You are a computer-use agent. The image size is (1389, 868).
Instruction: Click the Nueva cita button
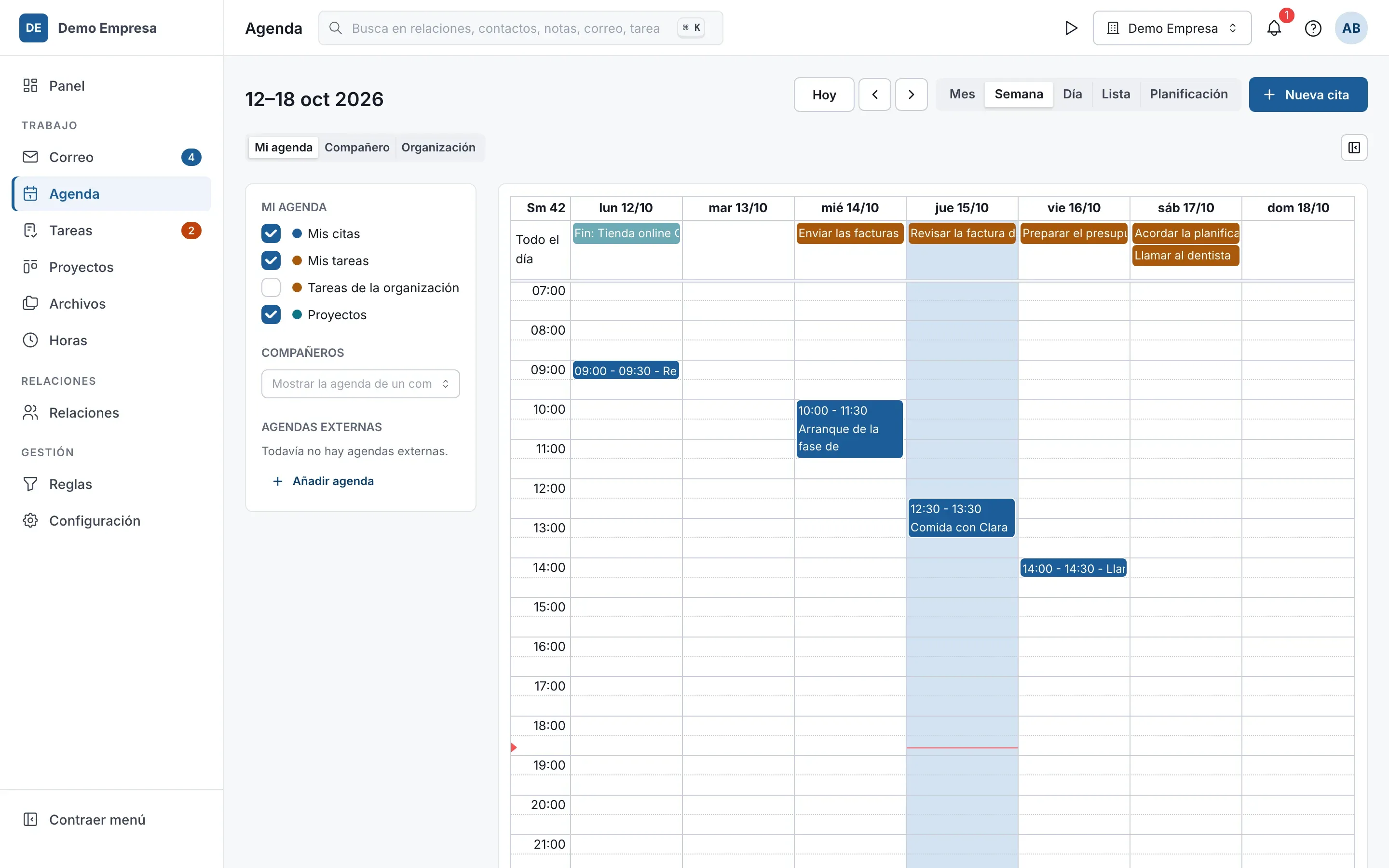(1308, 95)
